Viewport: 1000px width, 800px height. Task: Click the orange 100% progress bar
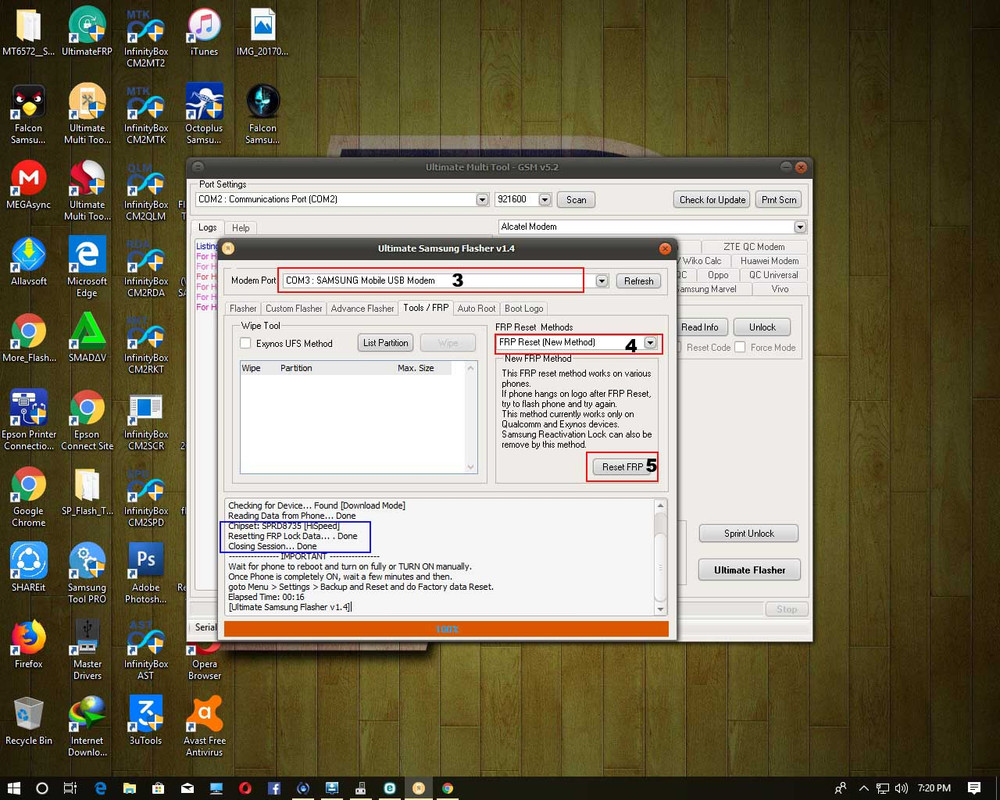coord(446,629)
